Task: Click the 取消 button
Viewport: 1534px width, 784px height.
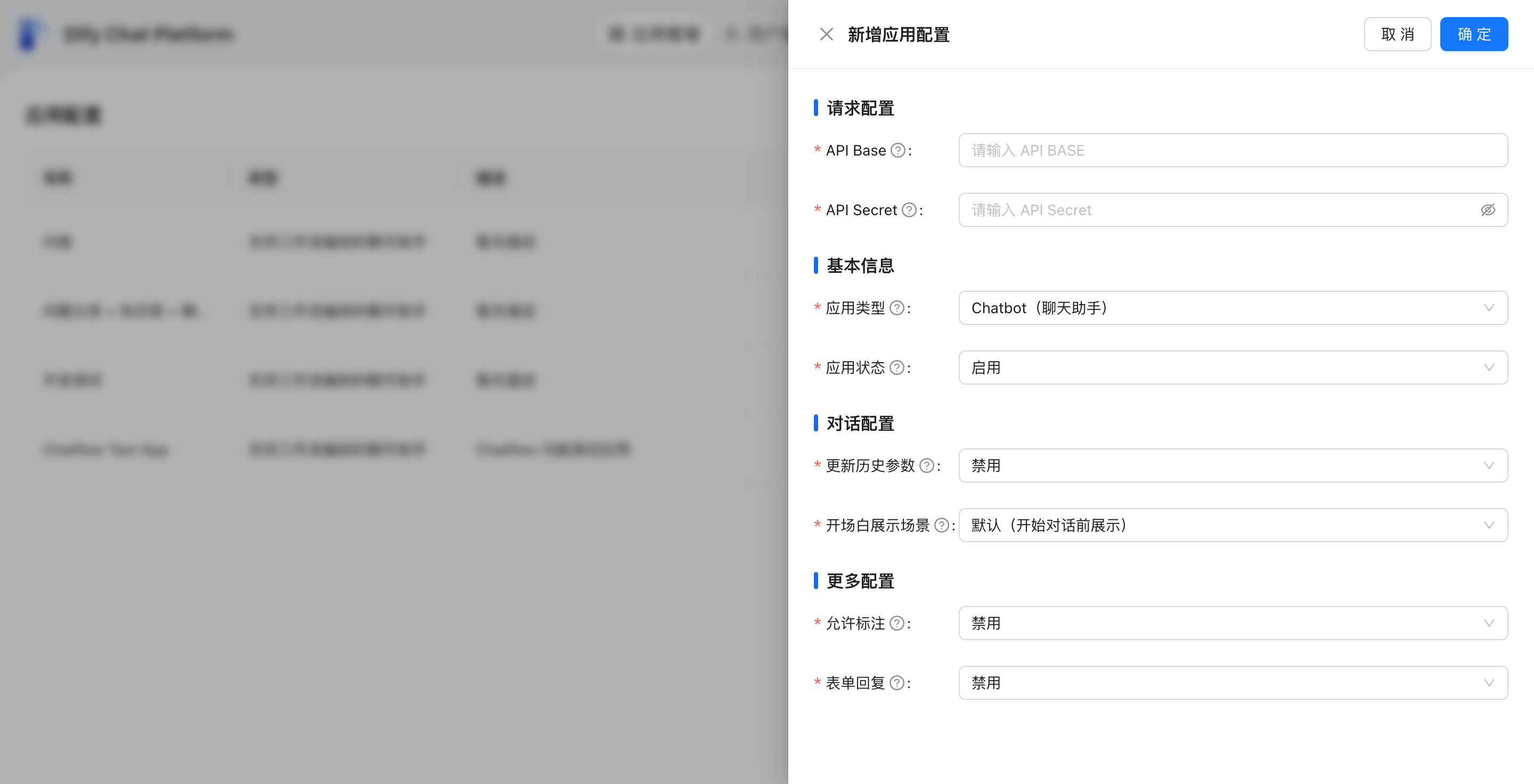Action: pyautogui.click(x=1397, y=35)
